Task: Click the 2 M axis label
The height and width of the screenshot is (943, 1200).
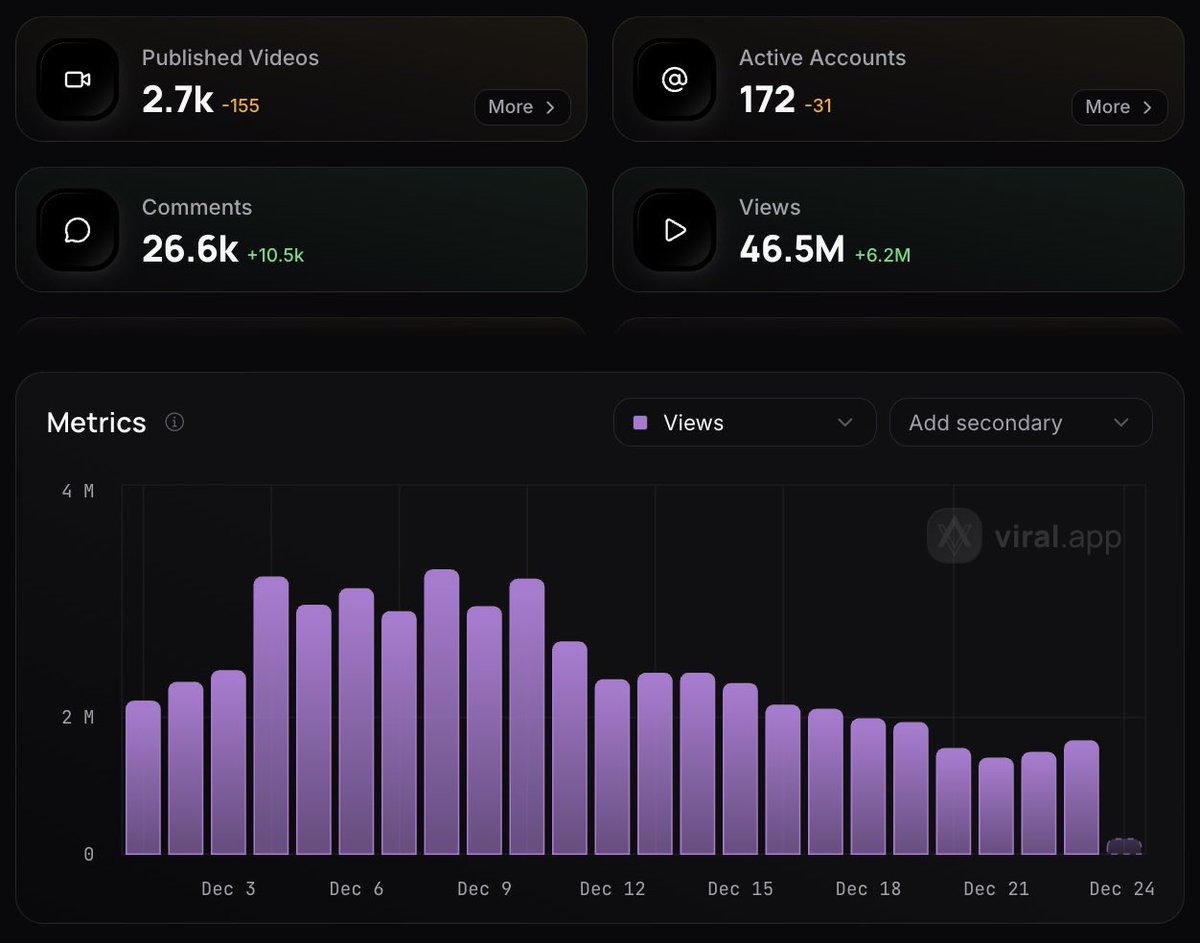Action: click(77, 718)
